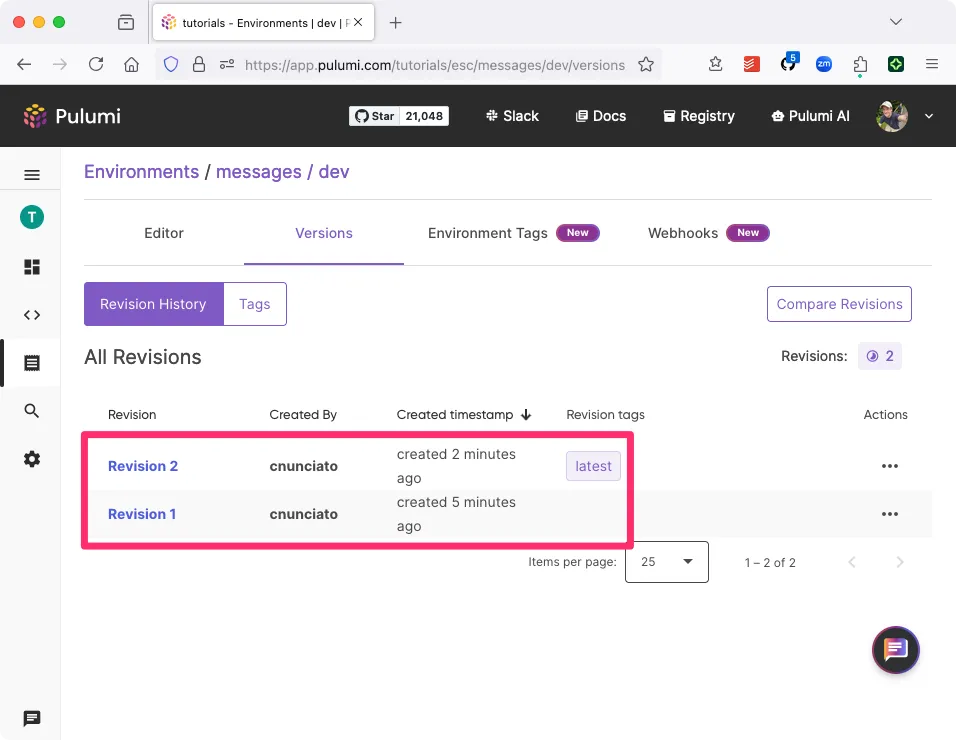This screenshot has height=740, width=956.
Task: Open the hamburger menu in sidebar
Action: click(x=32, y=175)
